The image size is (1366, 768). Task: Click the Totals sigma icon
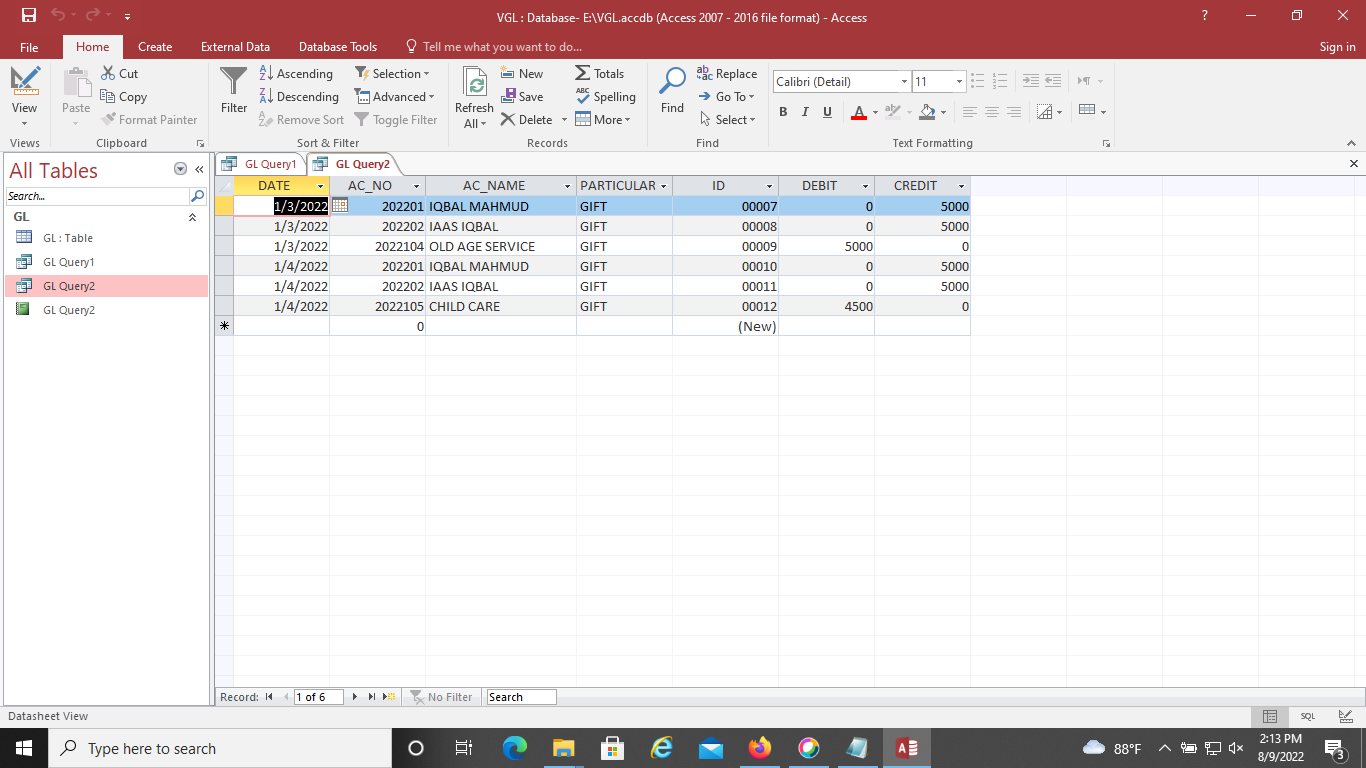click(x=583, y=73)
